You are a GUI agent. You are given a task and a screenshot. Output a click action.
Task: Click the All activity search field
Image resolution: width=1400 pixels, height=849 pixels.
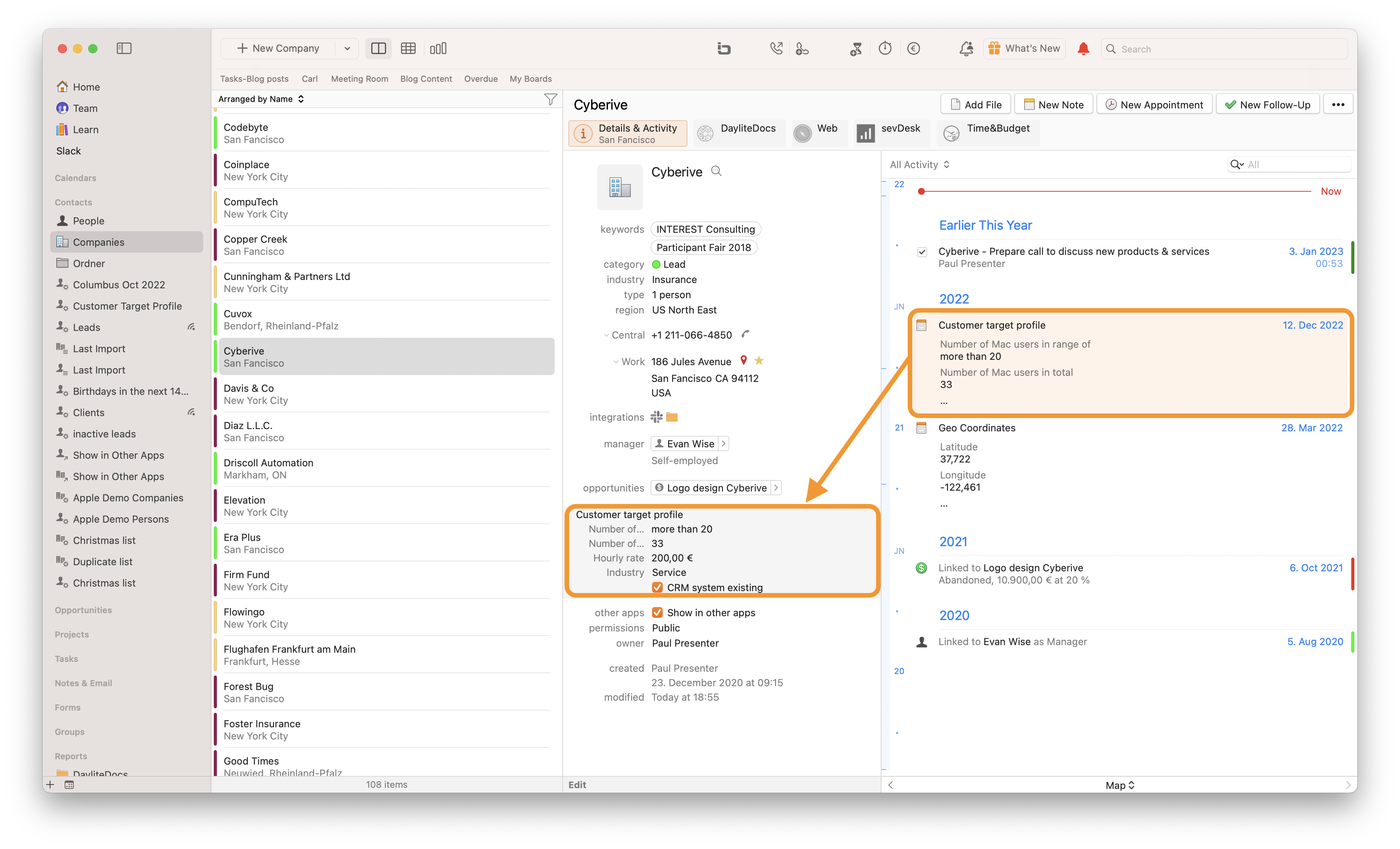(1289, 165)
